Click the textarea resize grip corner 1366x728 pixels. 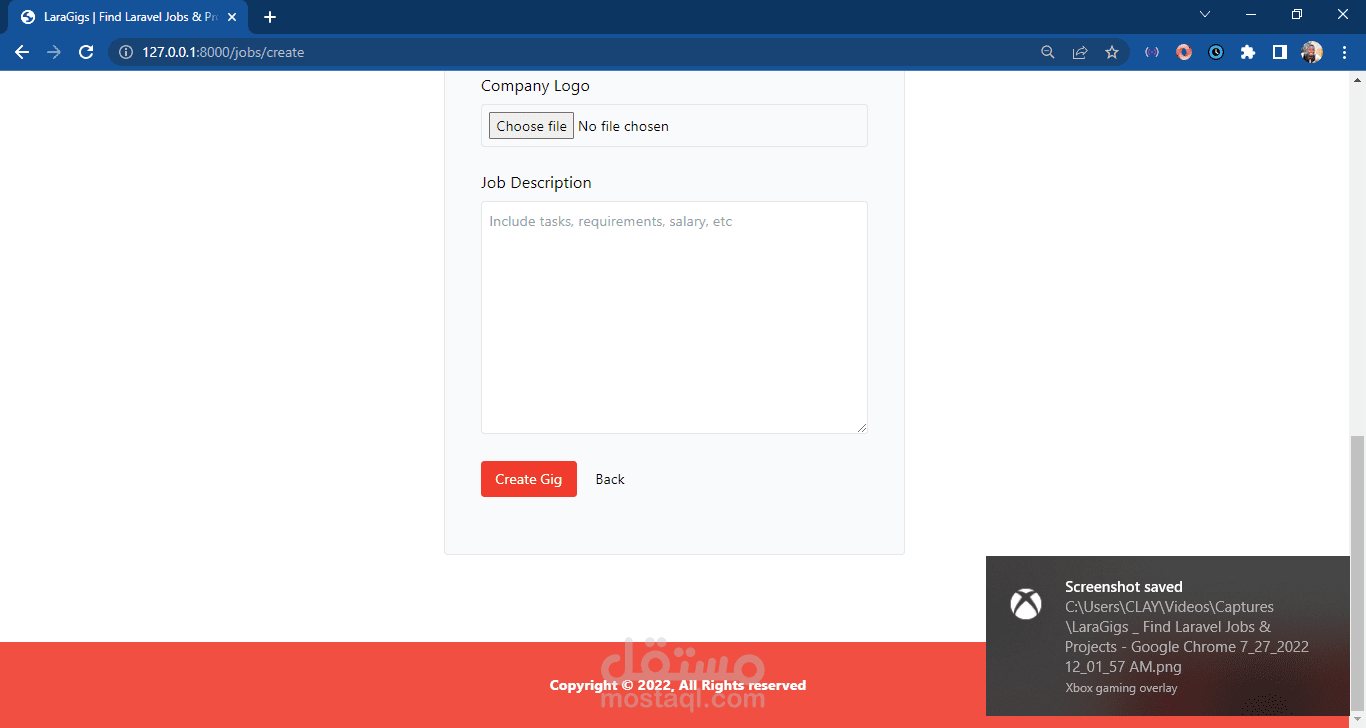[861, 427]
